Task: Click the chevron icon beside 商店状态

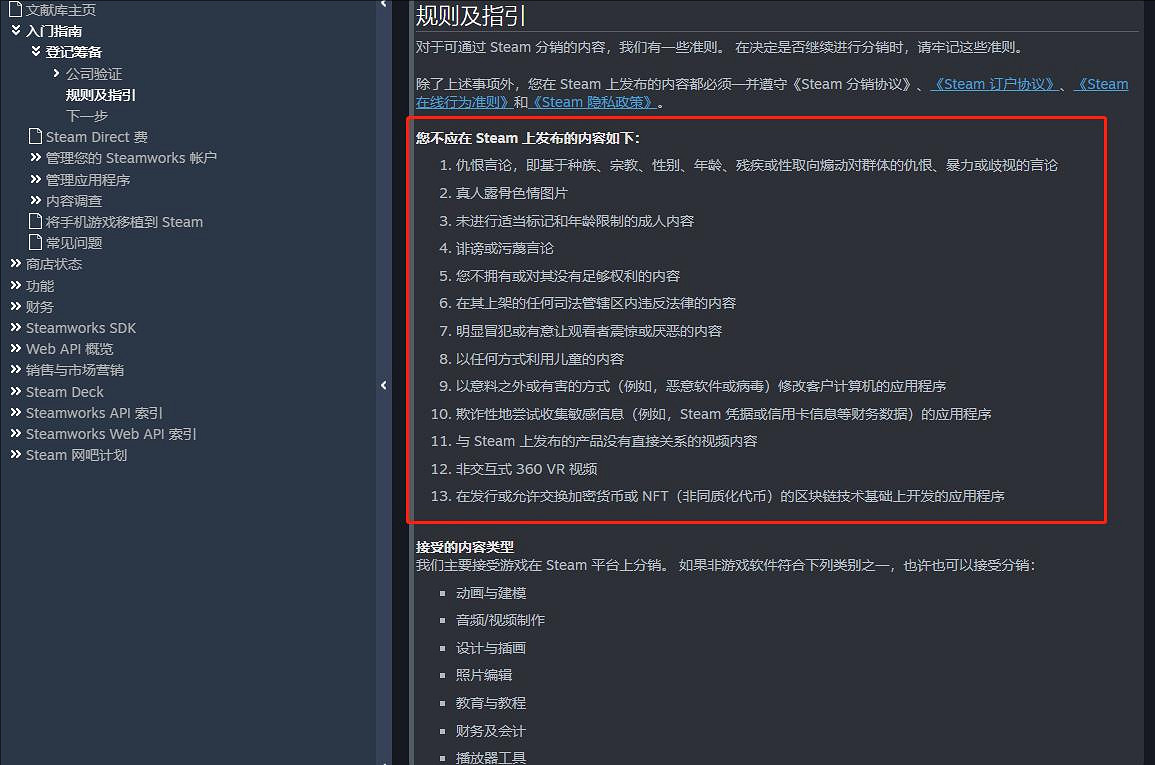Action: coord(17,264)
